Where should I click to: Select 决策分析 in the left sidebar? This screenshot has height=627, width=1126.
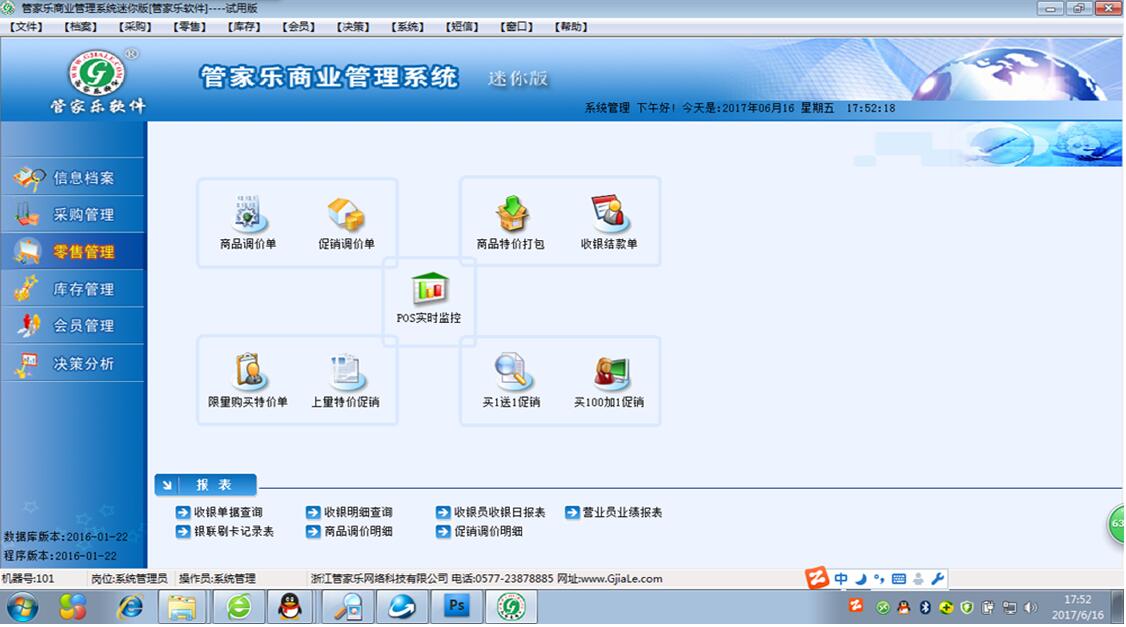(73, 363)
